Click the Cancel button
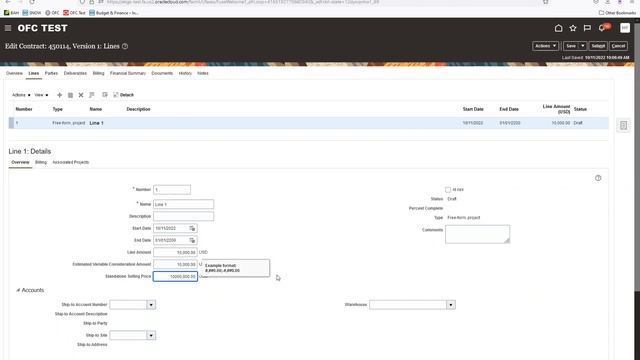 [618, 46]
